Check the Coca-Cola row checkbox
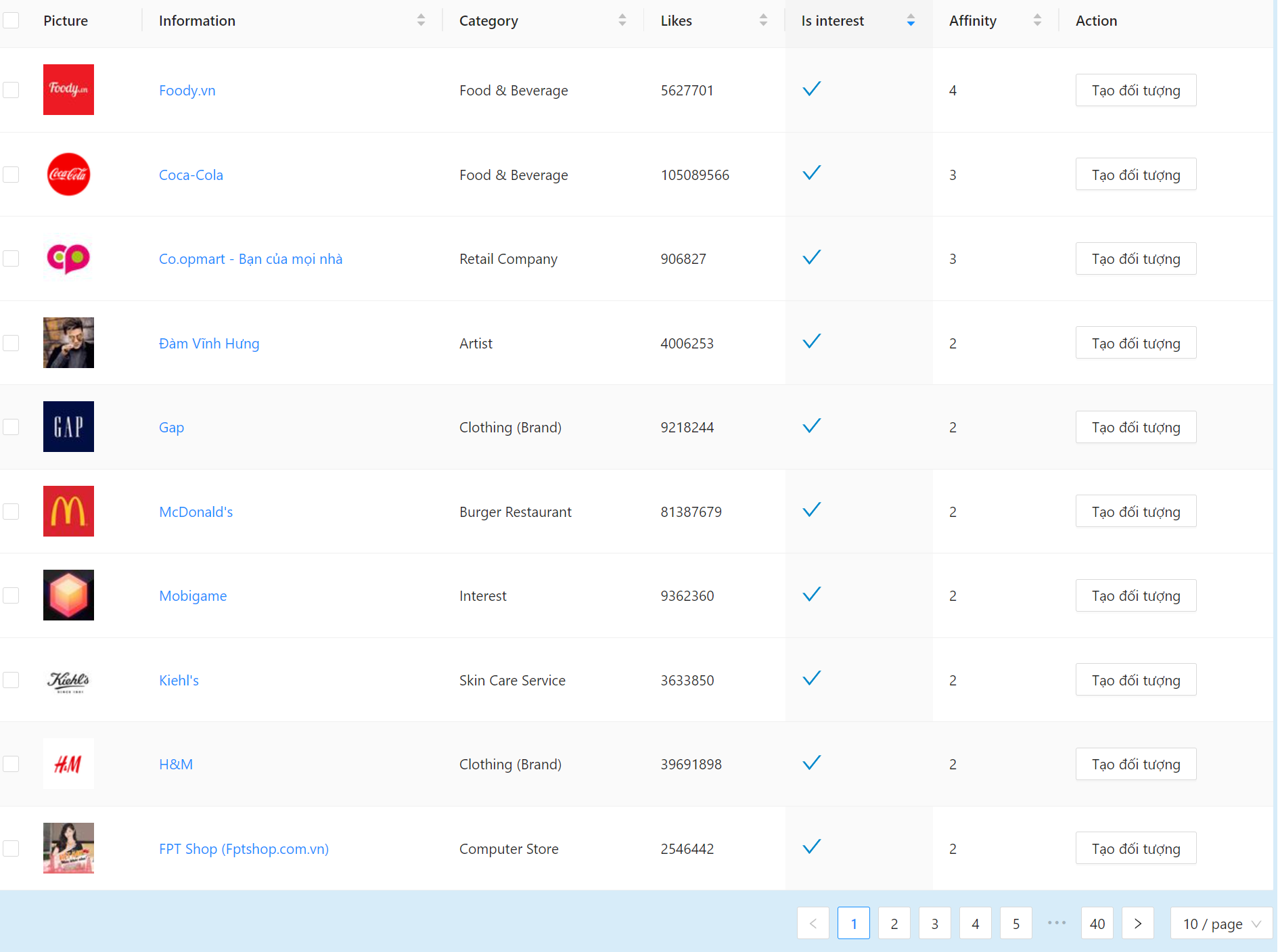 click(11, 175)
